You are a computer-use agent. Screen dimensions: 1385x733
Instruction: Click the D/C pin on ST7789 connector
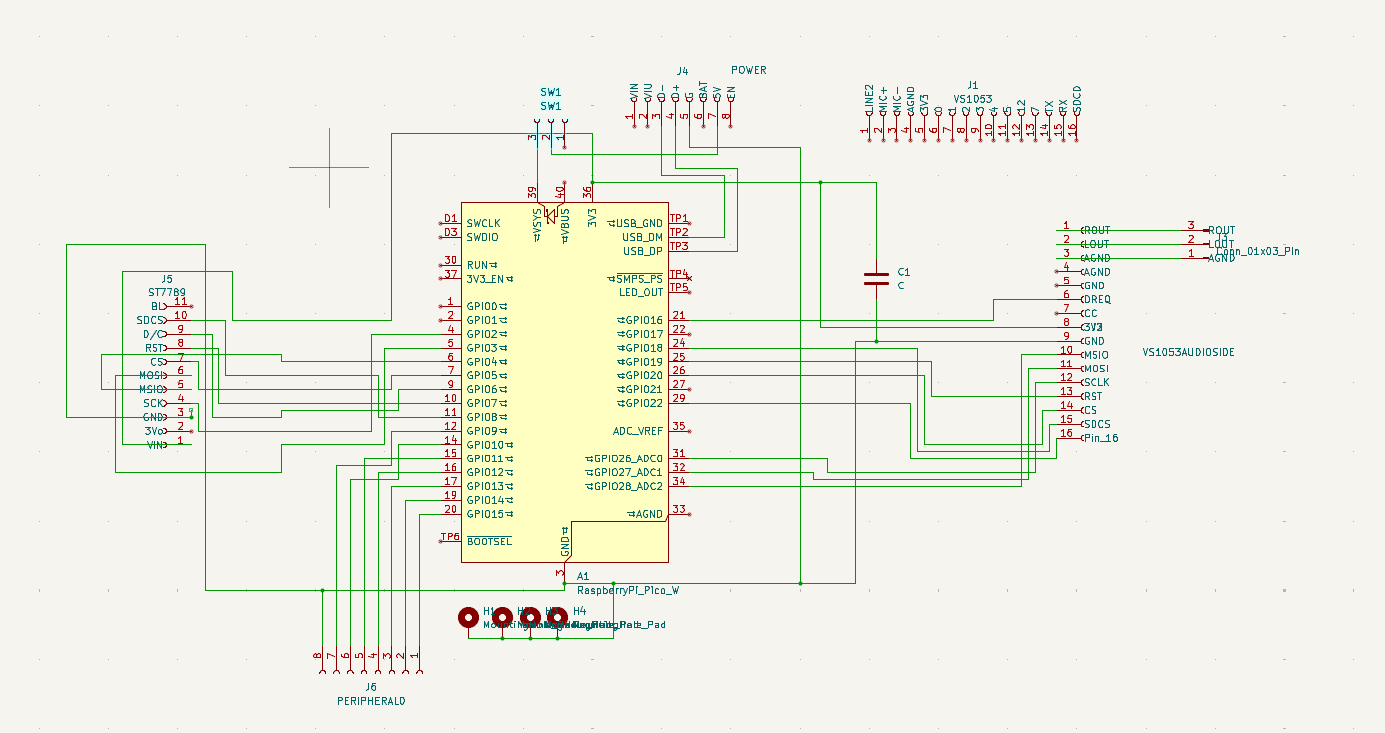click(x=152, y=334)
